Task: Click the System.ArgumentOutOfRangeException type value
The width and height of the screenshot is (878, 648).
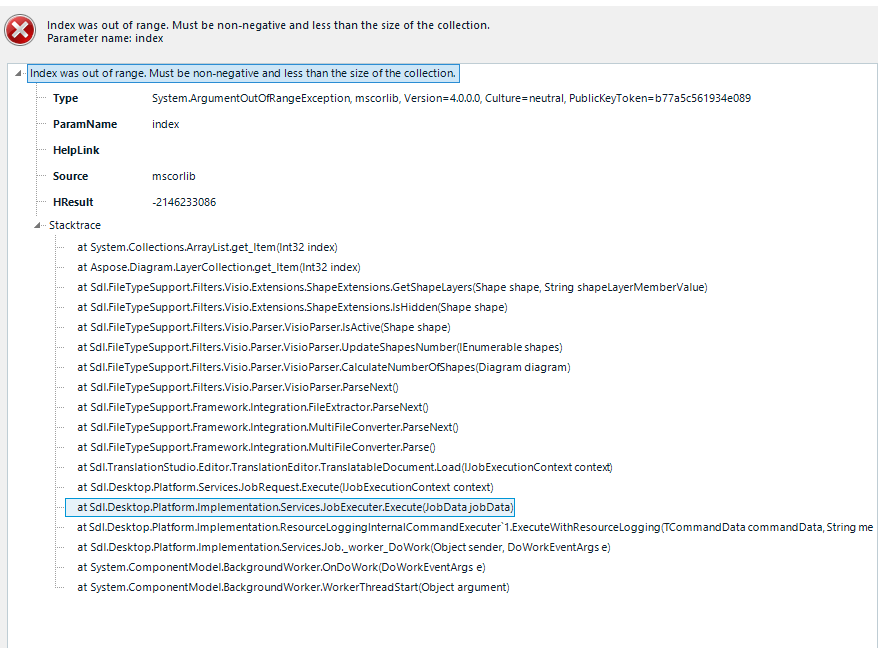Action: 450,98
